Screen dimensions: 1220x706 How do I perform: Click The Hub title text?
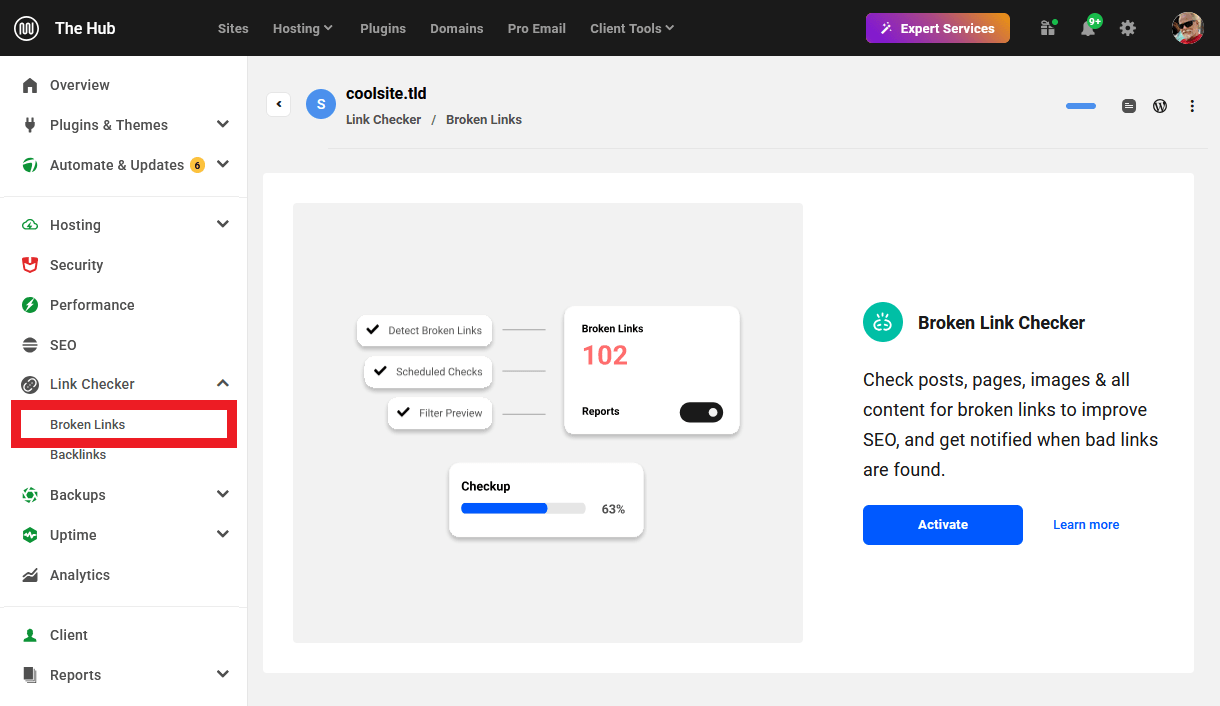click(x=85, y=28)
